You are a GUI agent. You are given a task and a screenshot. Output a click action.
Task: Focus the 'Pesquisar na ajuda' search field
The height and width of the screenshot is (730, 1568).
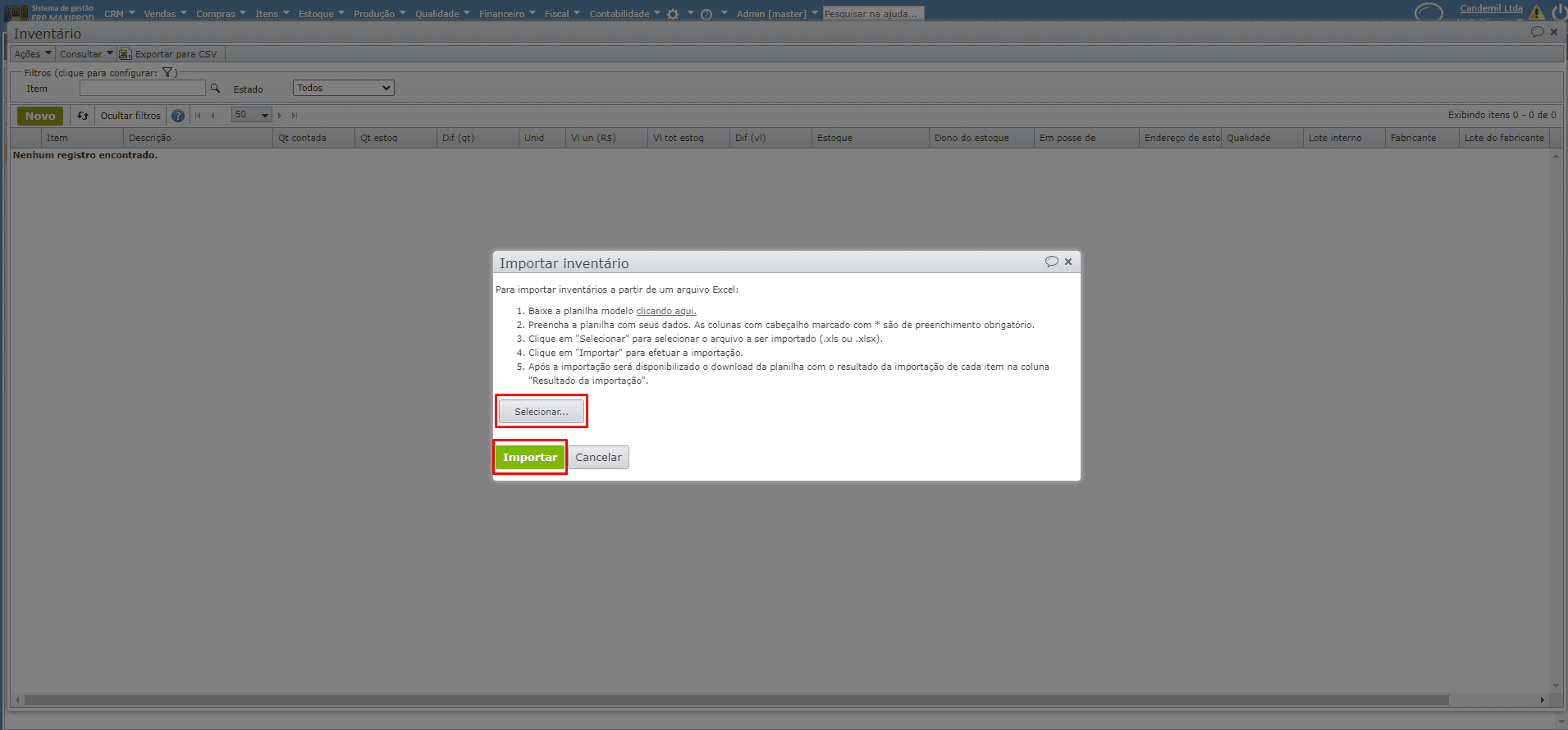873,14
